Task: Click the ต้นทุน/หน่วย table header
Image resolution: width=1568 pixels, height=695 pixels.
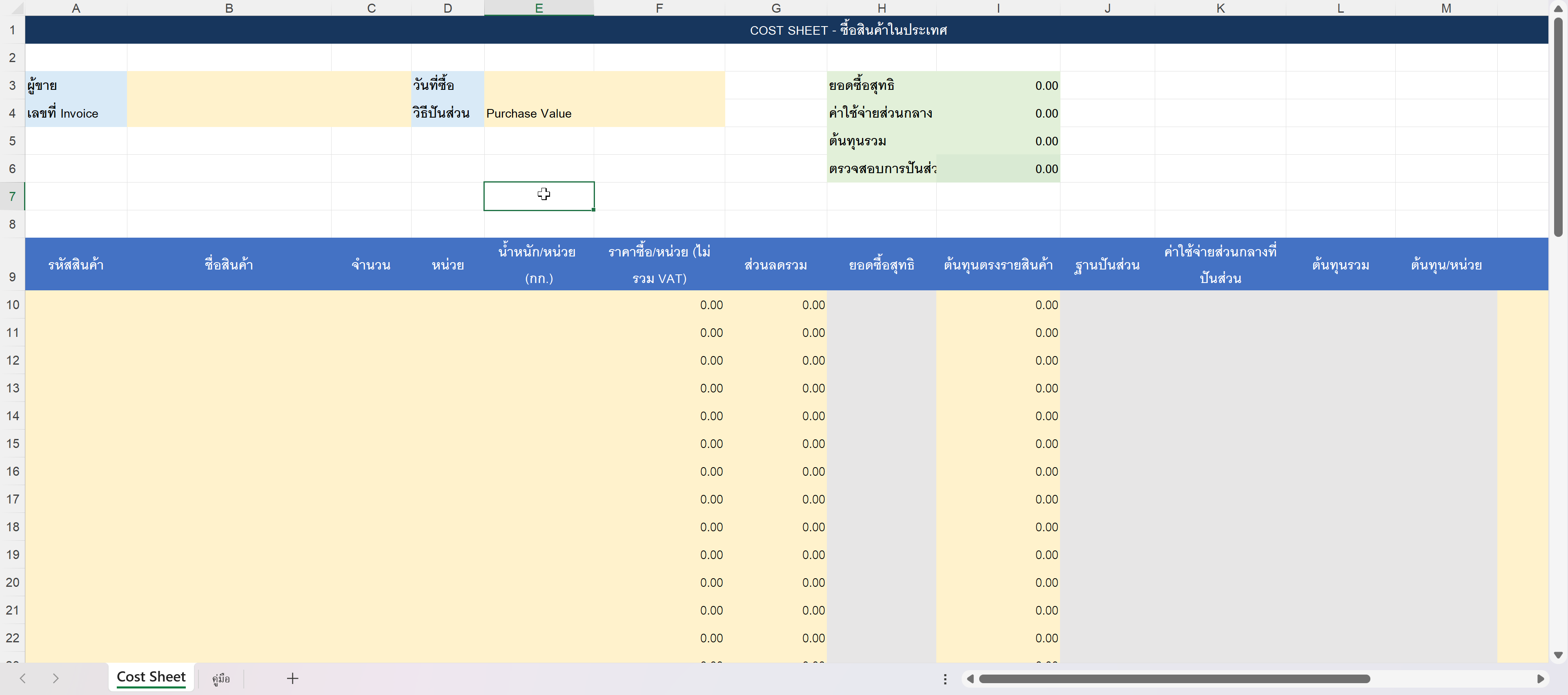Action: 1446,264
